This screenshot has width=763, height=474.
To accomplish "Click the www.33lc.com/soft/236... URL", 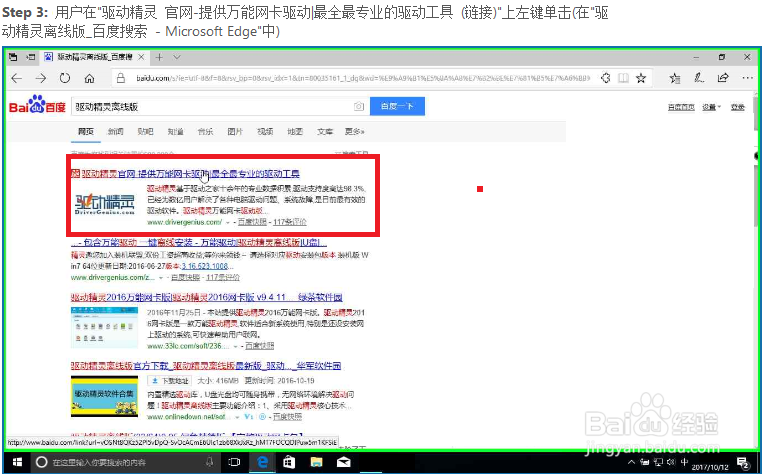I will (x=187, y=346).
